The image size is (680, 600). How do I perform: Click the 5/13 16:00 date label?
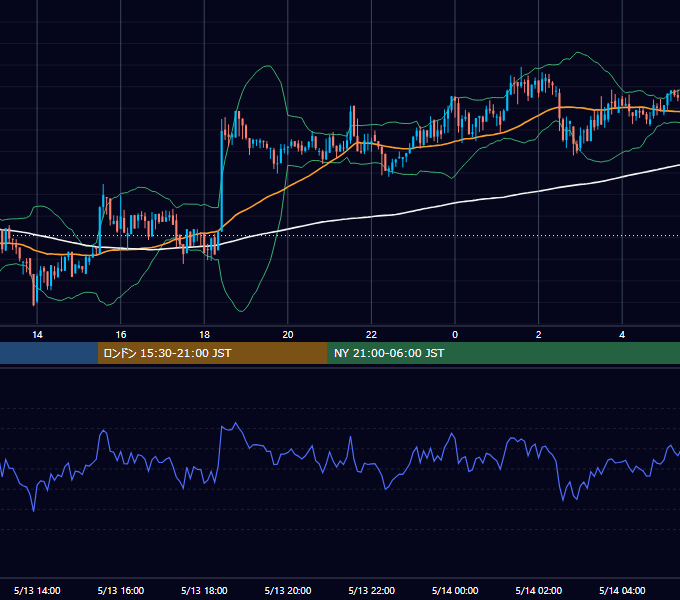(x=121, y=590)
